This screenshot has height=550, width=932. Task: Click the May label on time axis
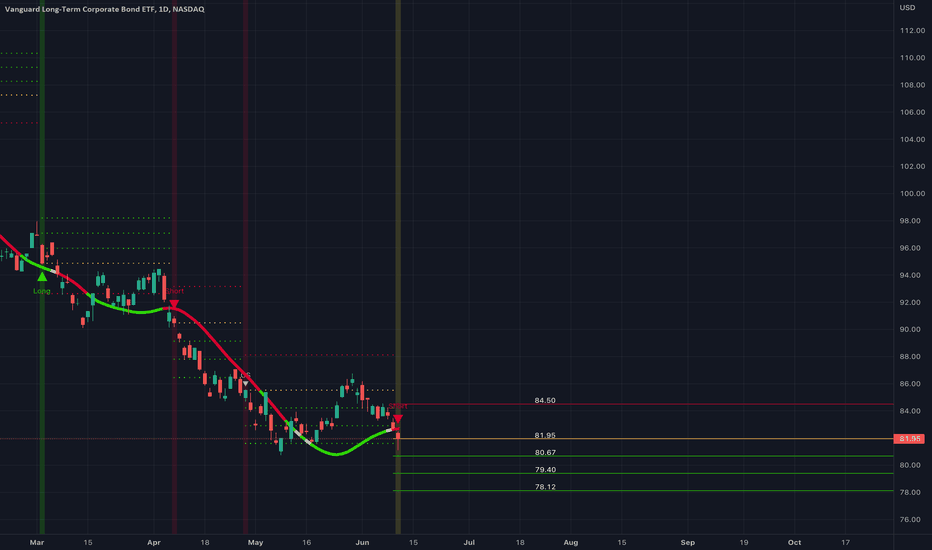point(256,542)
